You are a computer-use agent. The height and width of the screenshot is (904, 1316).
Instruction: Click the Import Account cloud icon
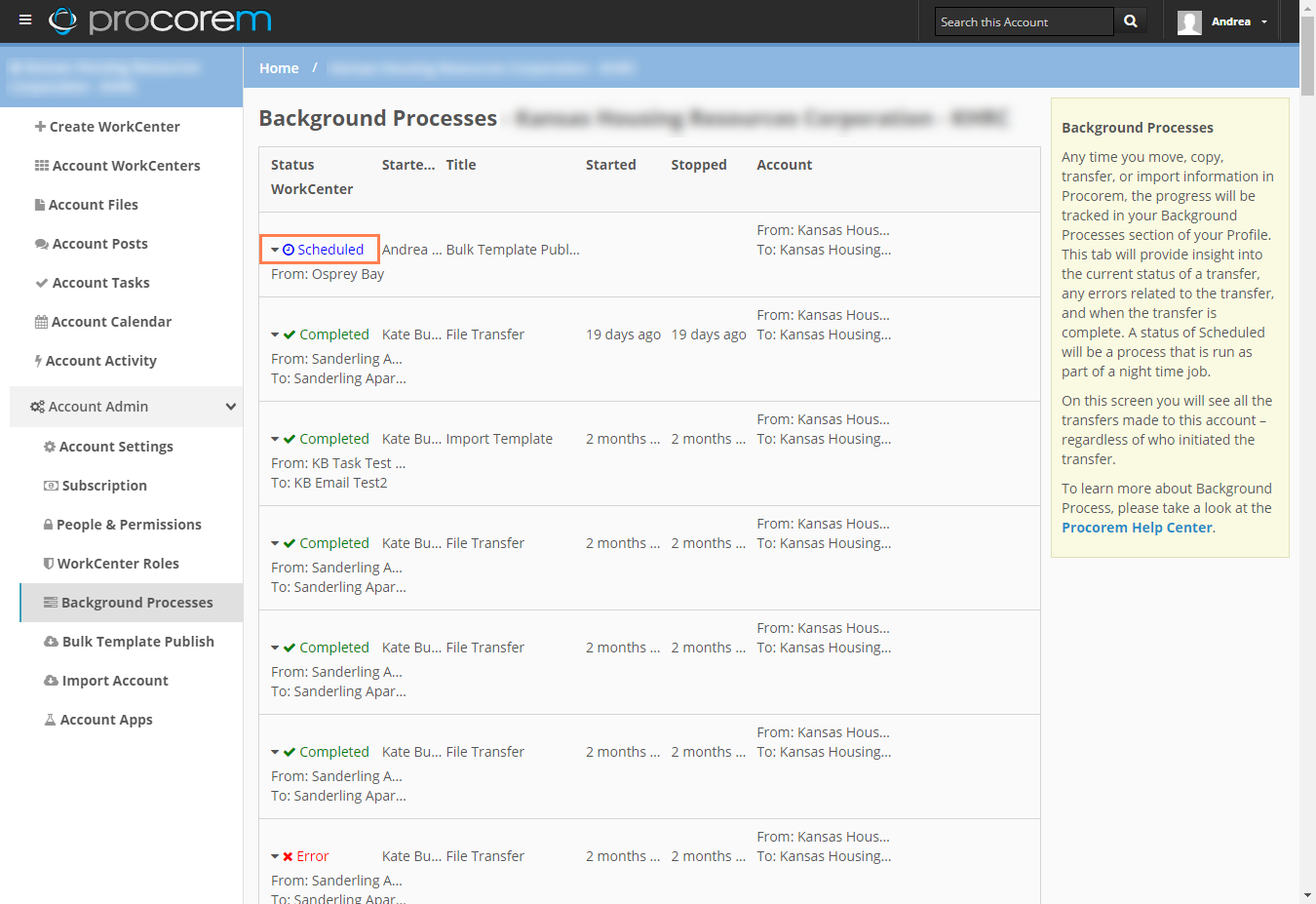(x=52, y=681)
